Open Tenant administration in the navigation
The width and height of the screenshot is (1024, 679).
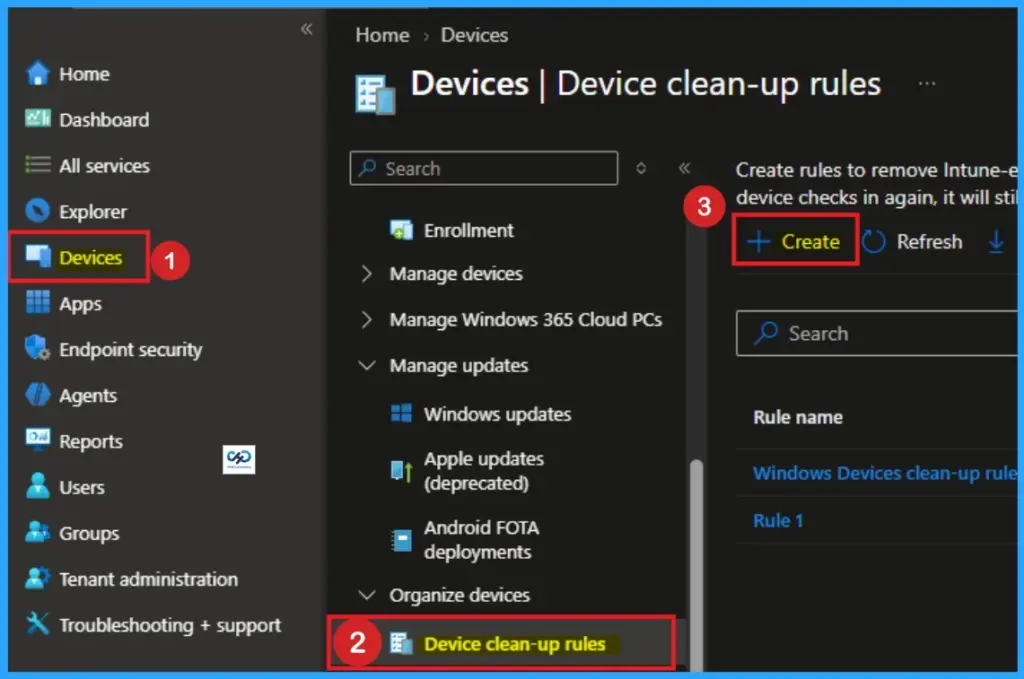[x=148, y=579]
